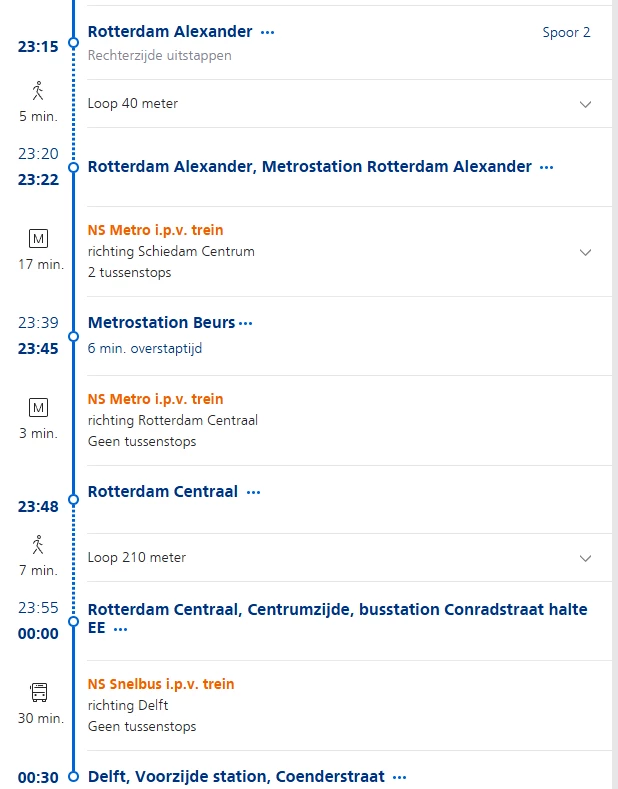Click the Metrostation Beurs stop name
Screen dimensions: 618x789
[162, 322]
